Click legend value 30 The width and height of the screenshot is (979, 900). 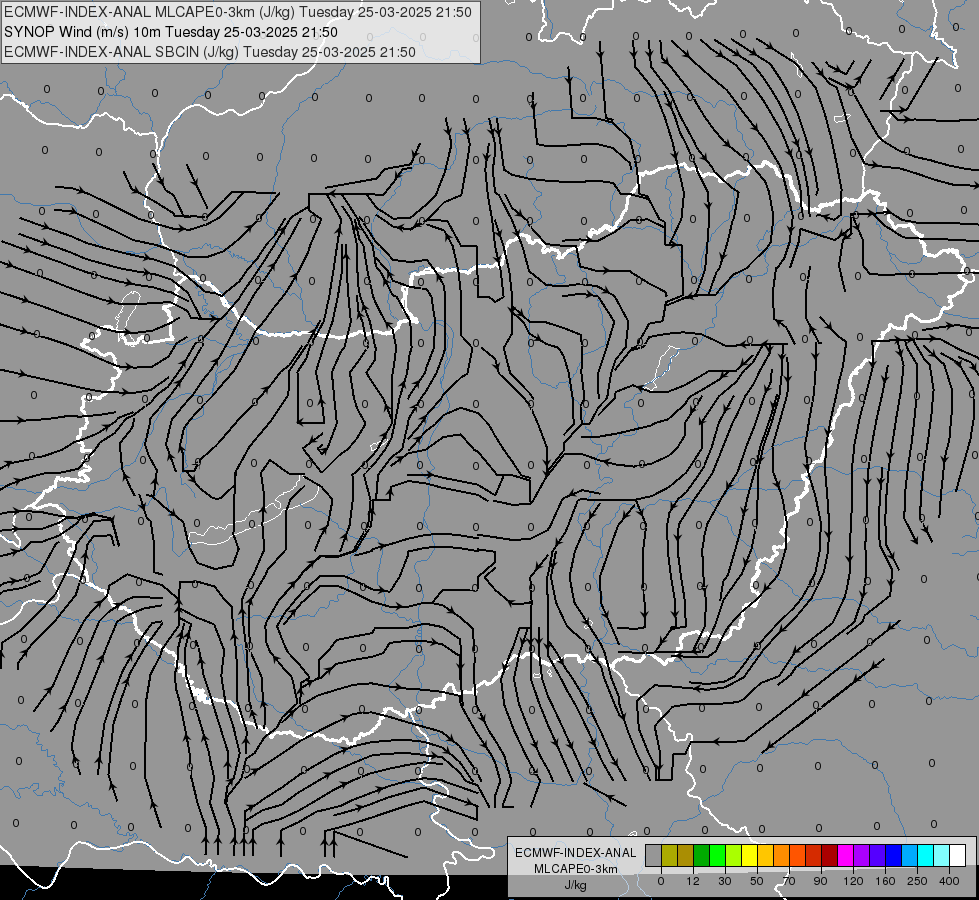tap(725, 881)
